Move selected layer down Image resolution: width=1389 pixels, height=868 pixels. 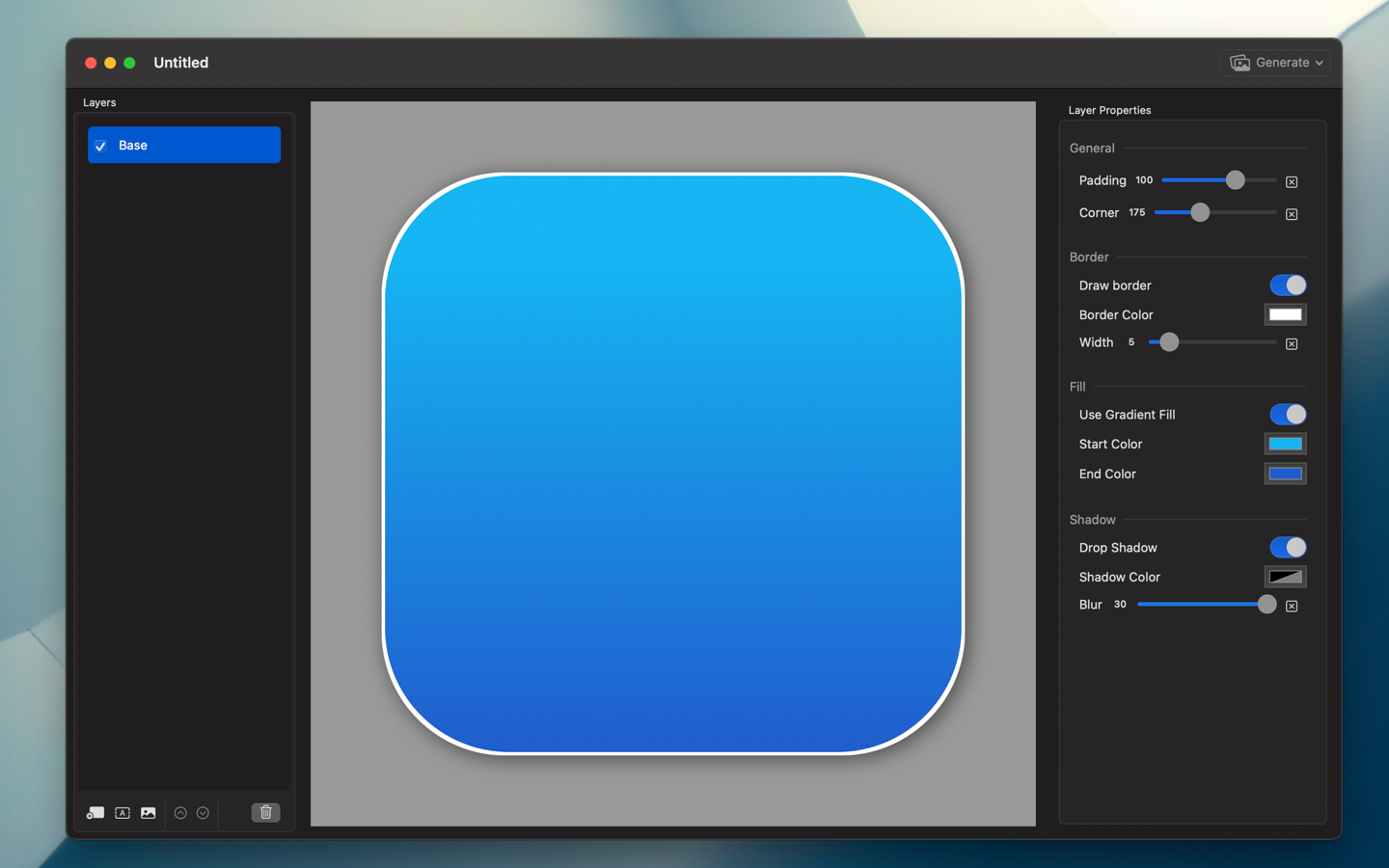203,813
